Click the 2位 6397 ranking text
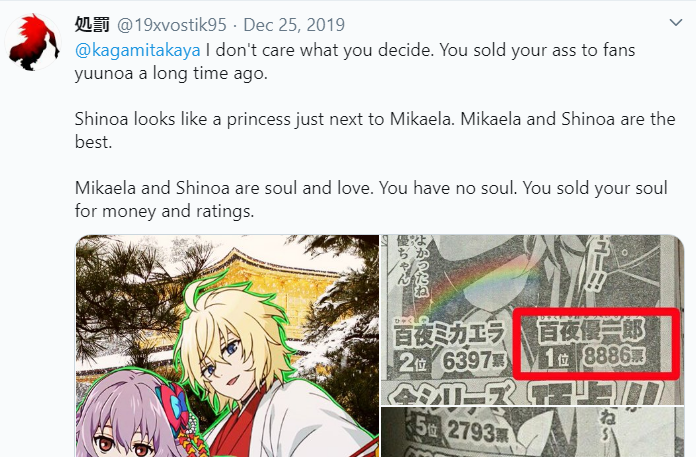 click(x=451, y=362)
